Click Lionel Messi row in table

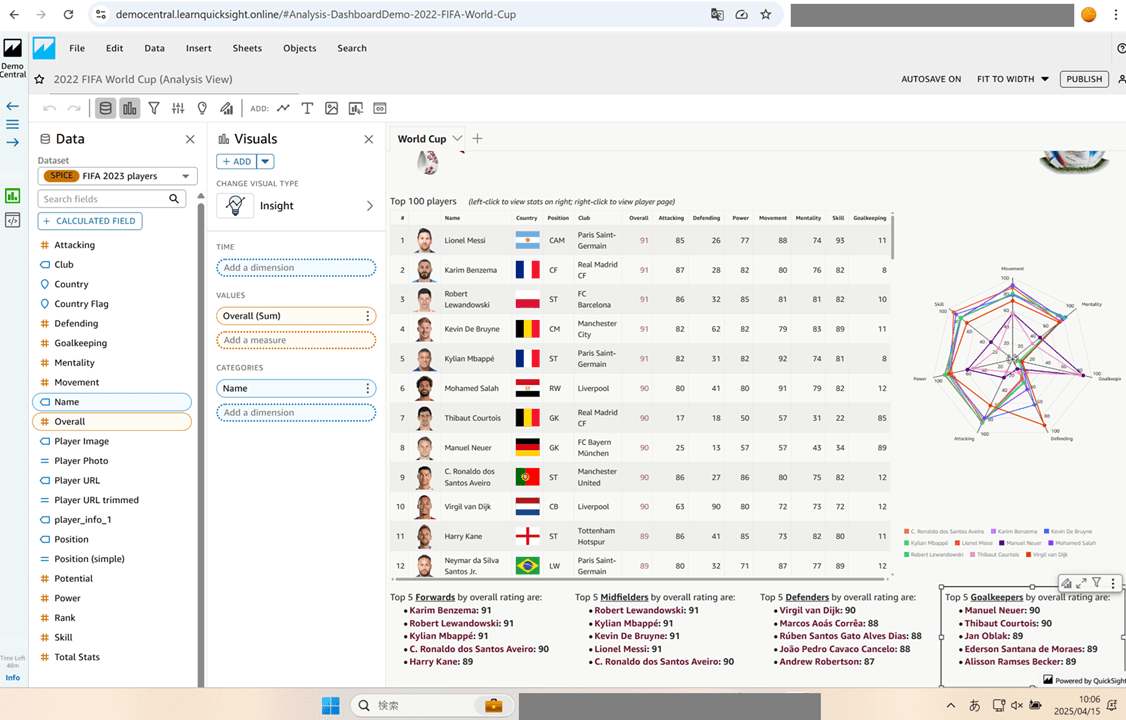click(x=641, y=240)
